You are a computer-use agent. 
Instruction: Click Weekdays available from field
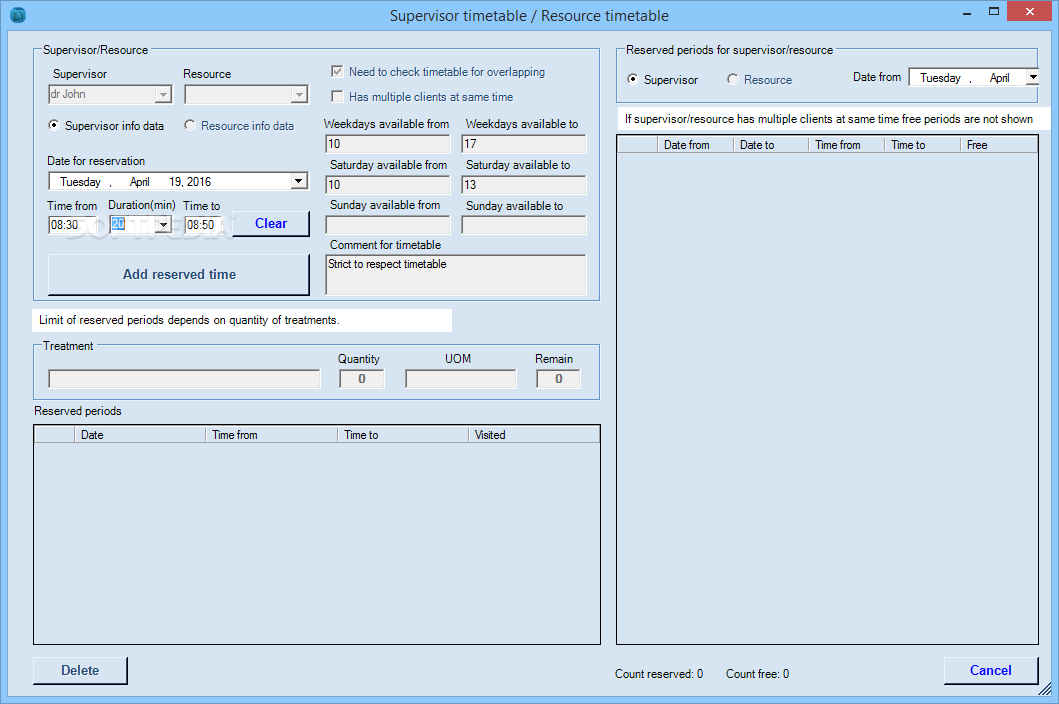pos(388,144)
